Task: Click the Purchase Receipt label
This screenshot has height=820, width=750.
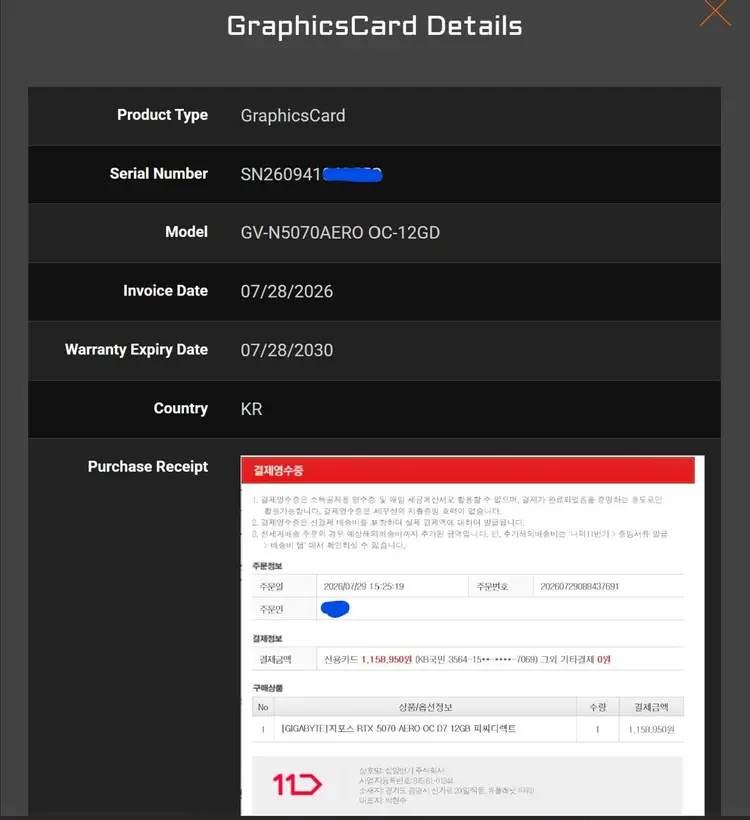Action: pyautogui.click(x=147, y=466)
